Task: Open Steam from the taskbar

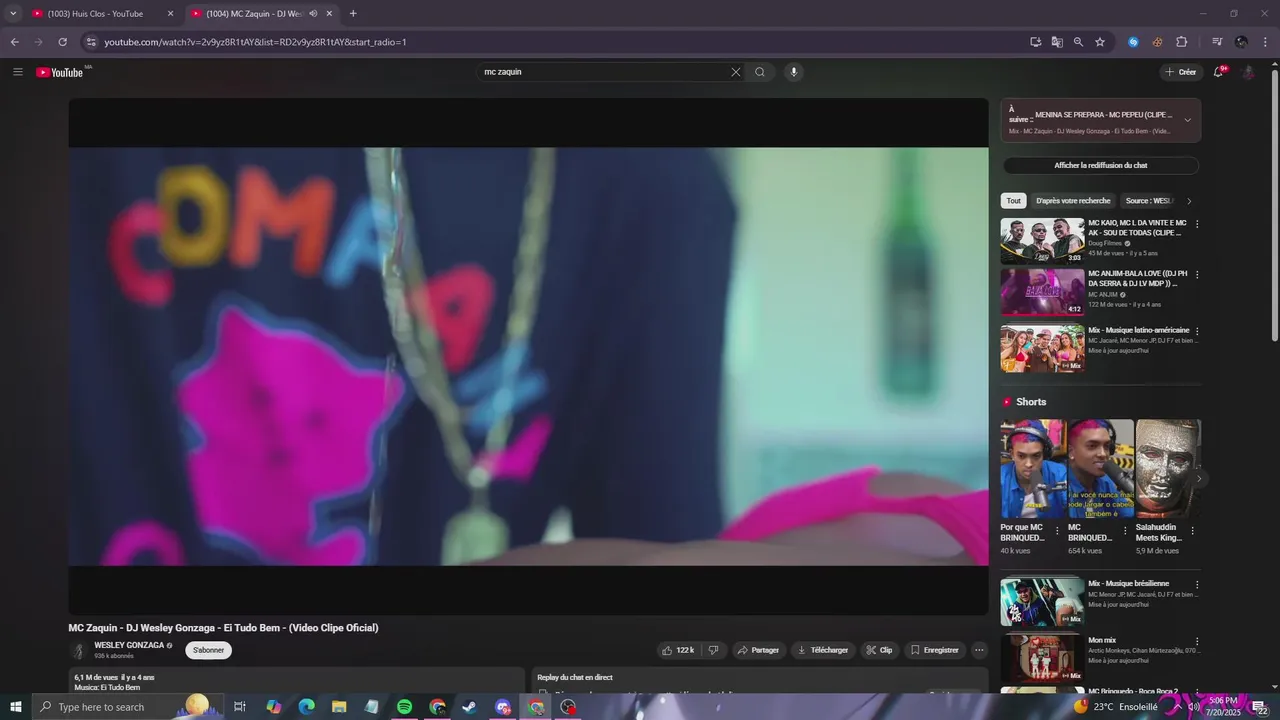Action: click(469, 707)
